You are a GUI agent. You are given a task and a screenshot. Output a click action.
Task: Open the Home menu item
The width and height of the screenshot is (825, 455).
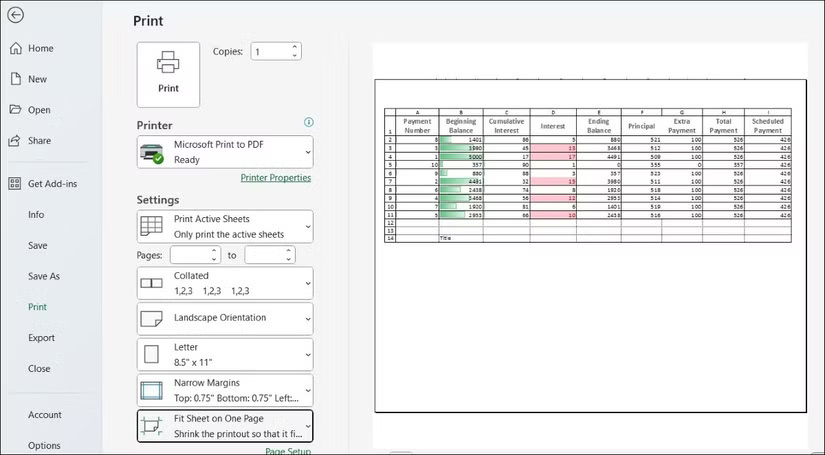(41, 48)
